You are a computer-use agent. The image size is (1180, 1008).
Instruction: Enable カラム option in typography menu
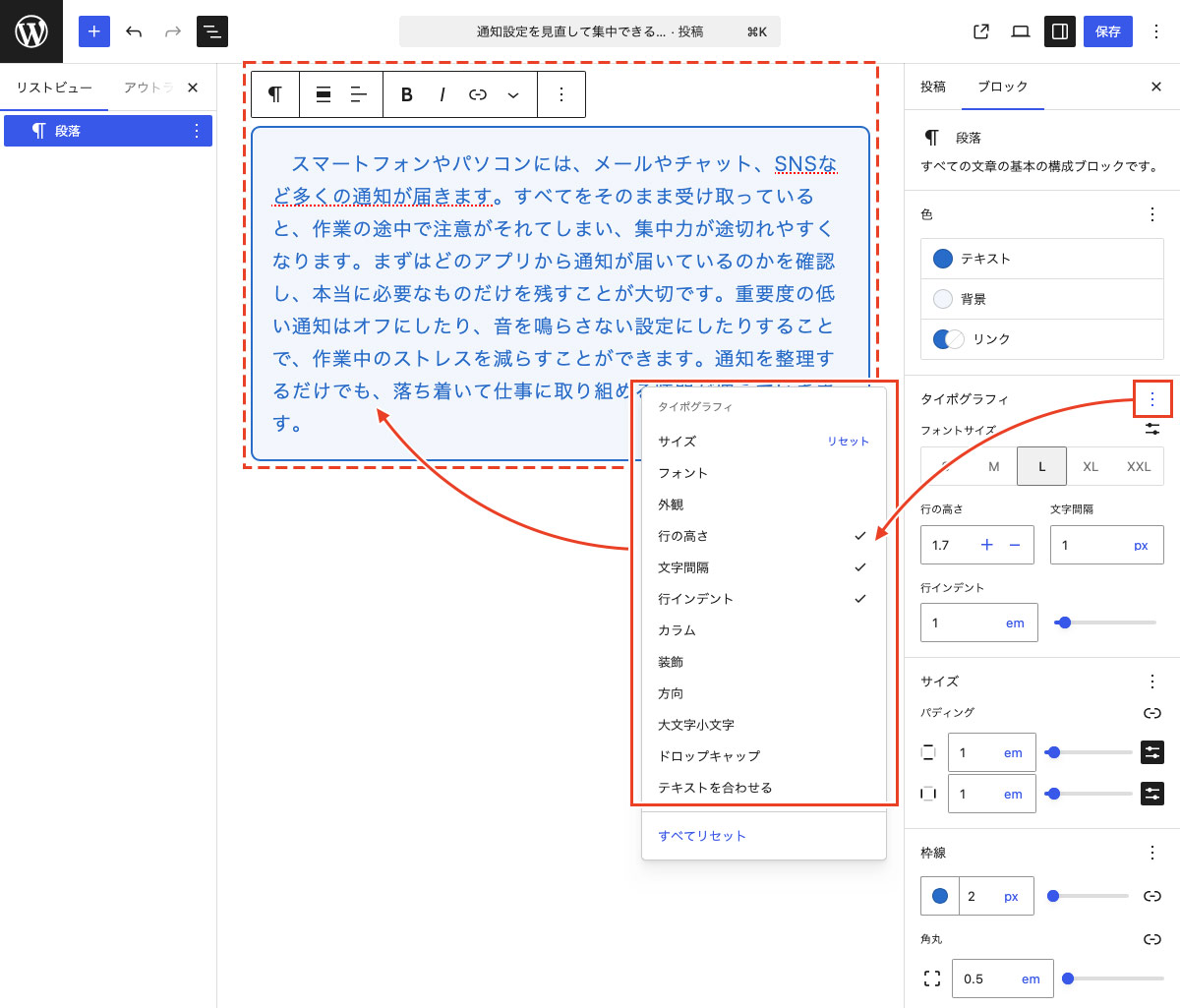[x=764, y=630]
